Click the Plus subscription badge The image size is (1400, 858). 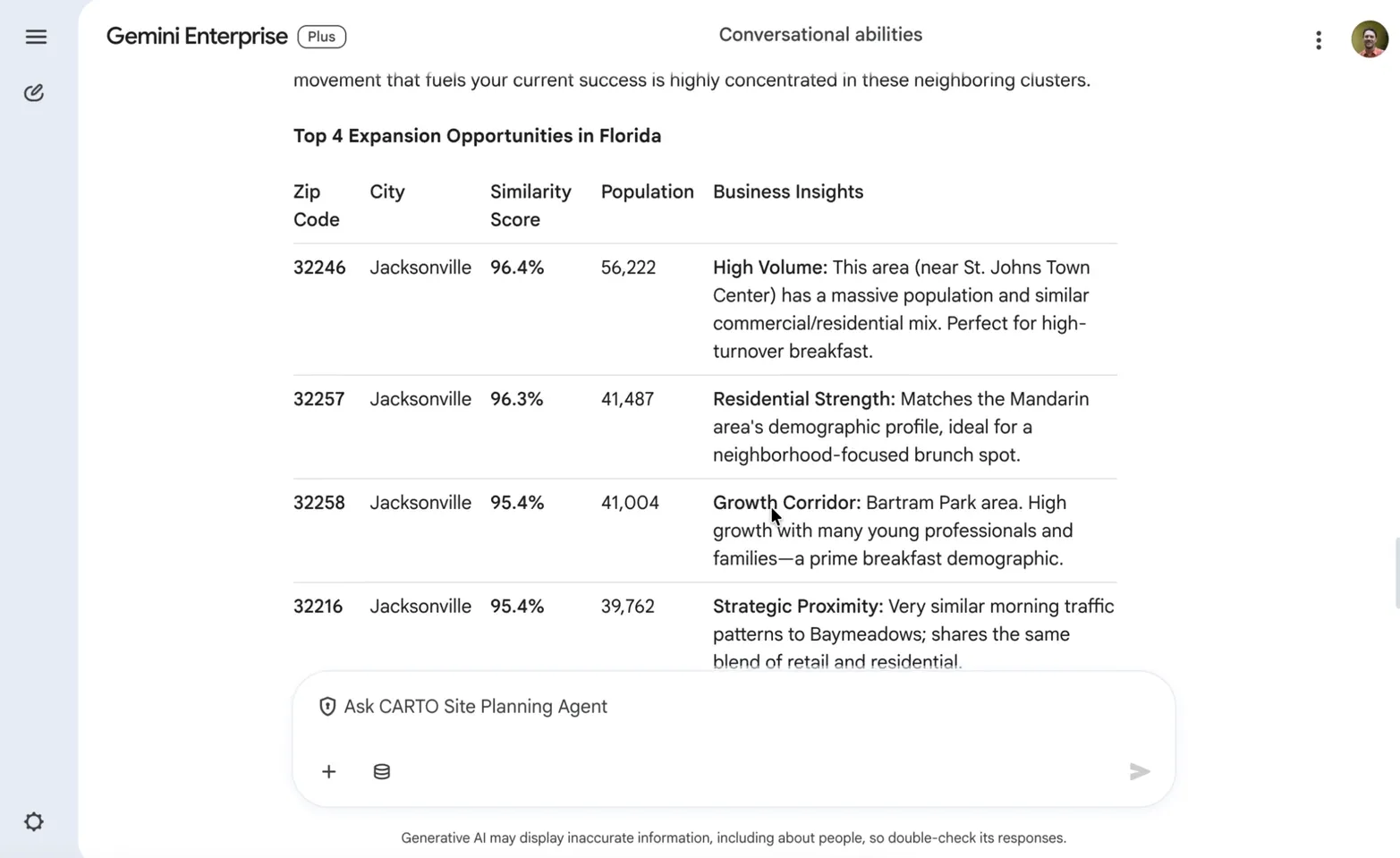(321, 37)
